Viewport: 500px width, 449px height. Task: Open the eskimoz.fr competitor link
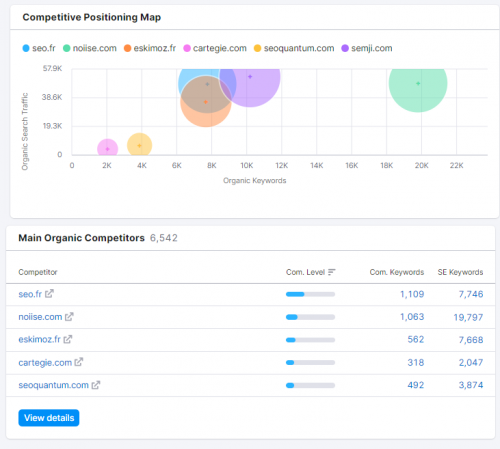click(39, 339)
